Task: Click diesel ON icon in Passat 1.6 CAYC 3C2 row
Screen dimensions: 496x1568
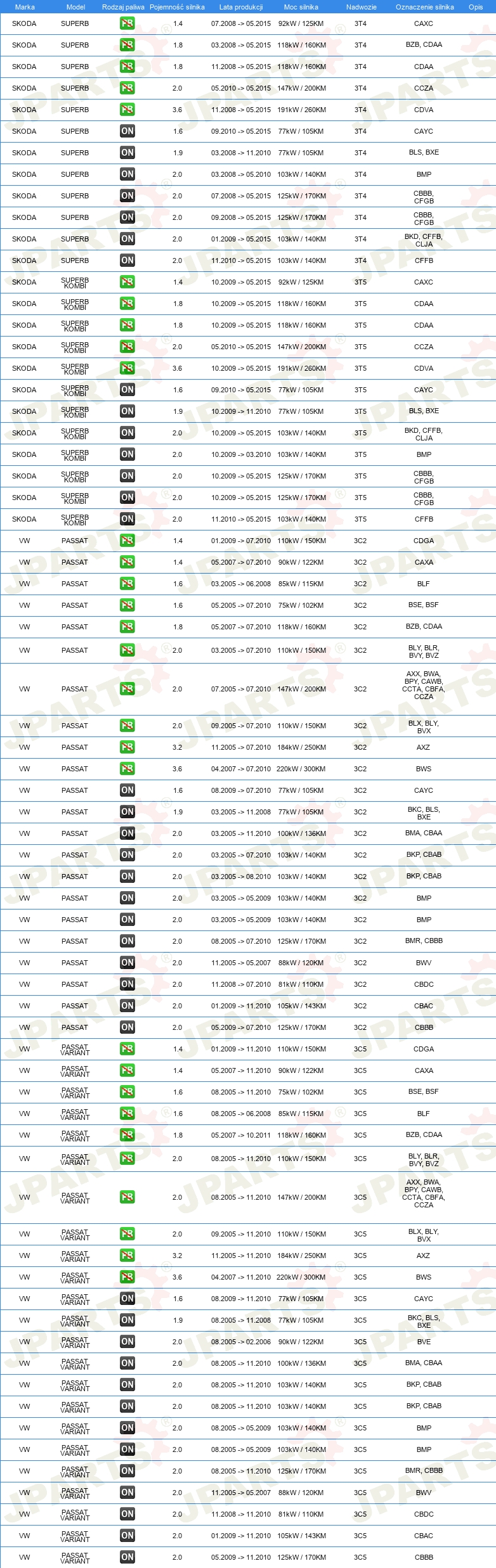Action: (x=127, y=790)
